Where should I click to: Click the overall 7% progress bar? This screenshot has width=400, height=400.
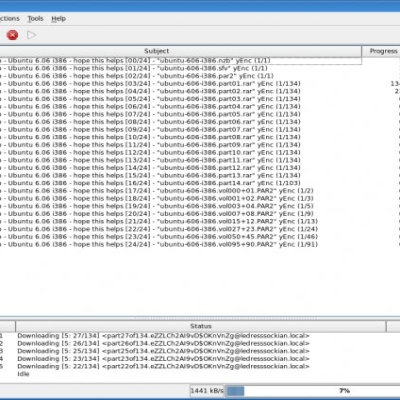312,391
